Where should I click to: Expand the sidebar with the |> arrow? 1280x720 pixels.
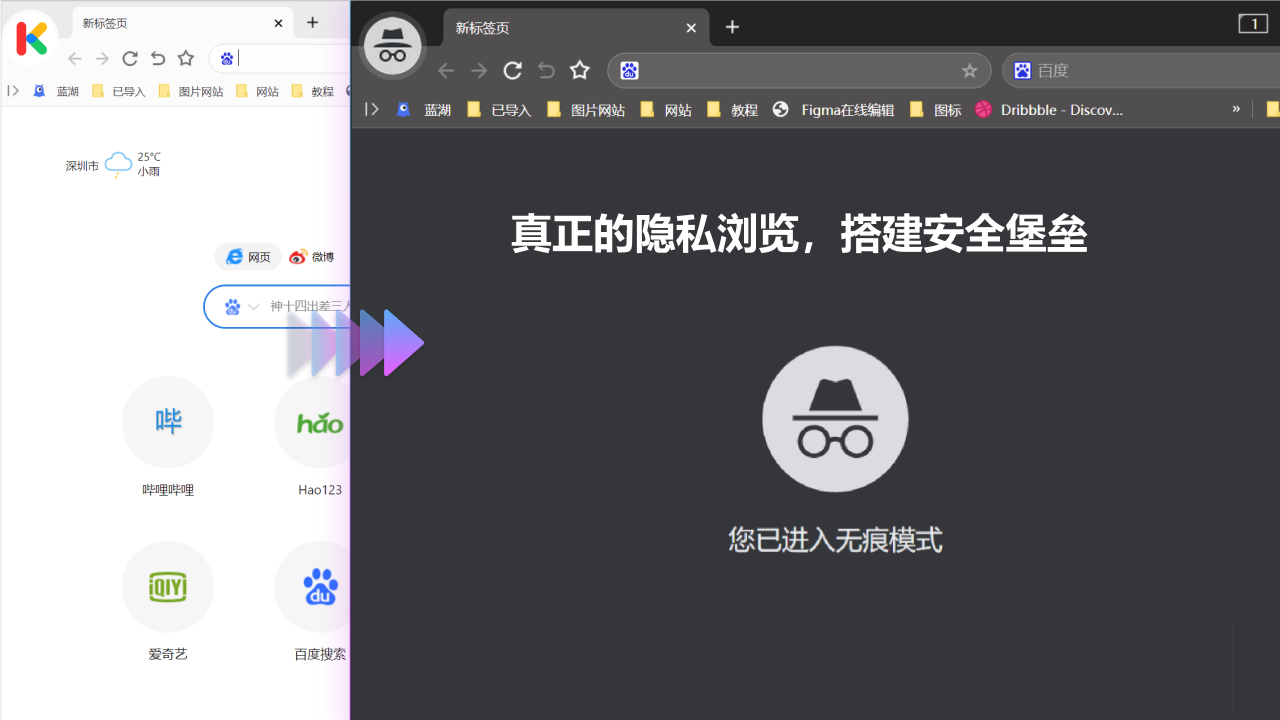click(x=371, y=109)
